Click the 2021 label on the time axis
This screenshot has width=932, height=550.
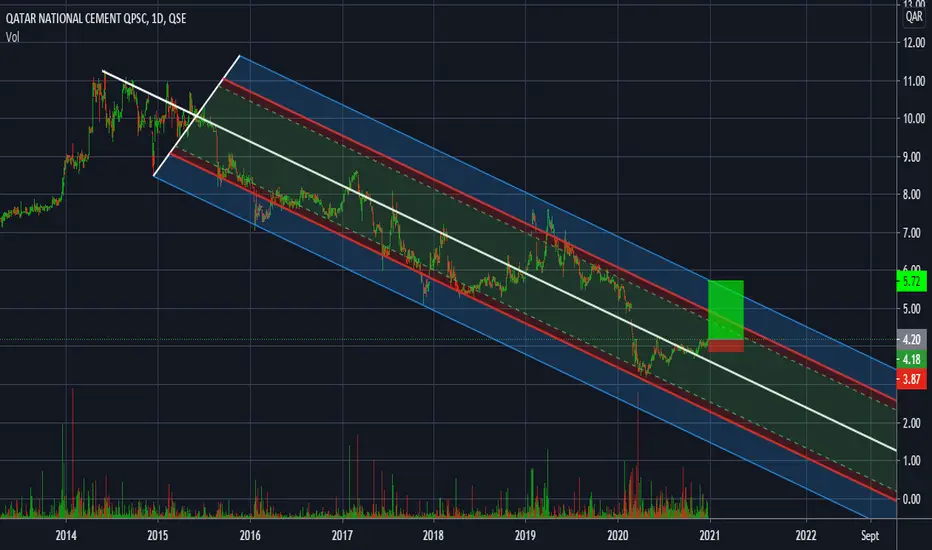pyautogui.click(x=710, y=535)
